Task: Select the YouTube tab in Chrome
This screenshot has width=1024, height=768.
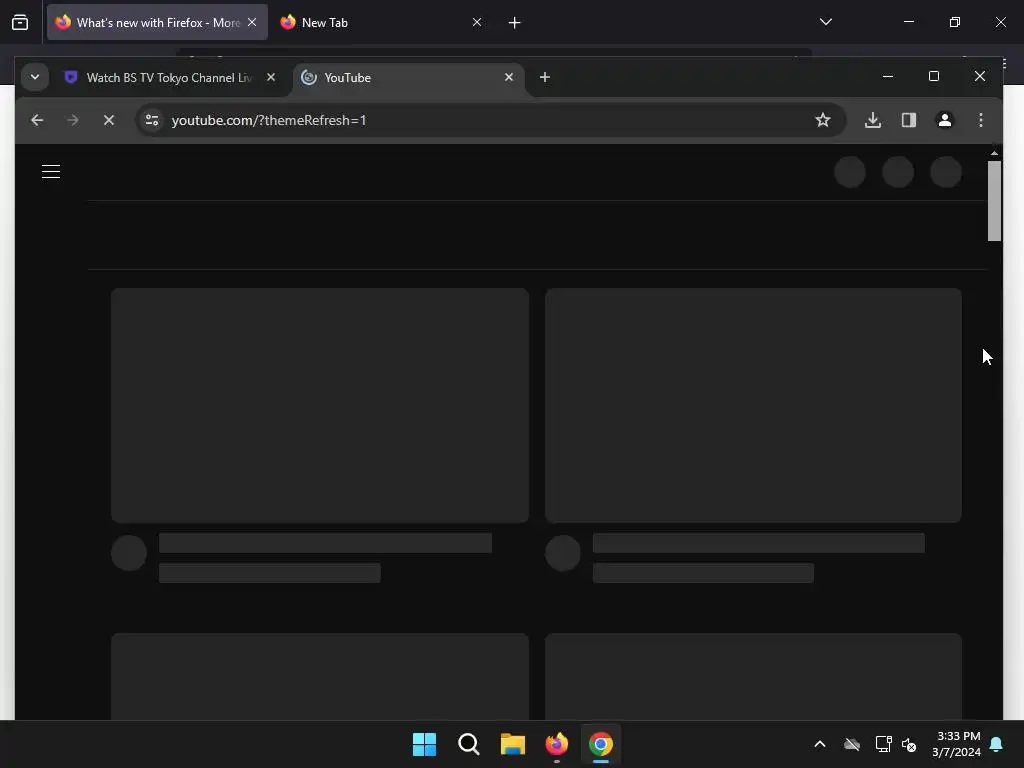Action: pyautogui.click(x=408, y=78)
